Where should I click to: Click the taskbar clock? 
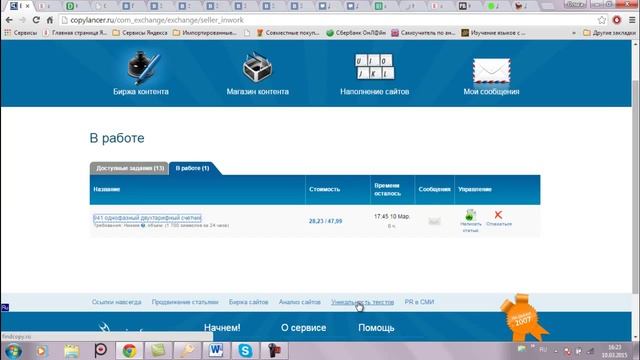[x=614, y=351]
